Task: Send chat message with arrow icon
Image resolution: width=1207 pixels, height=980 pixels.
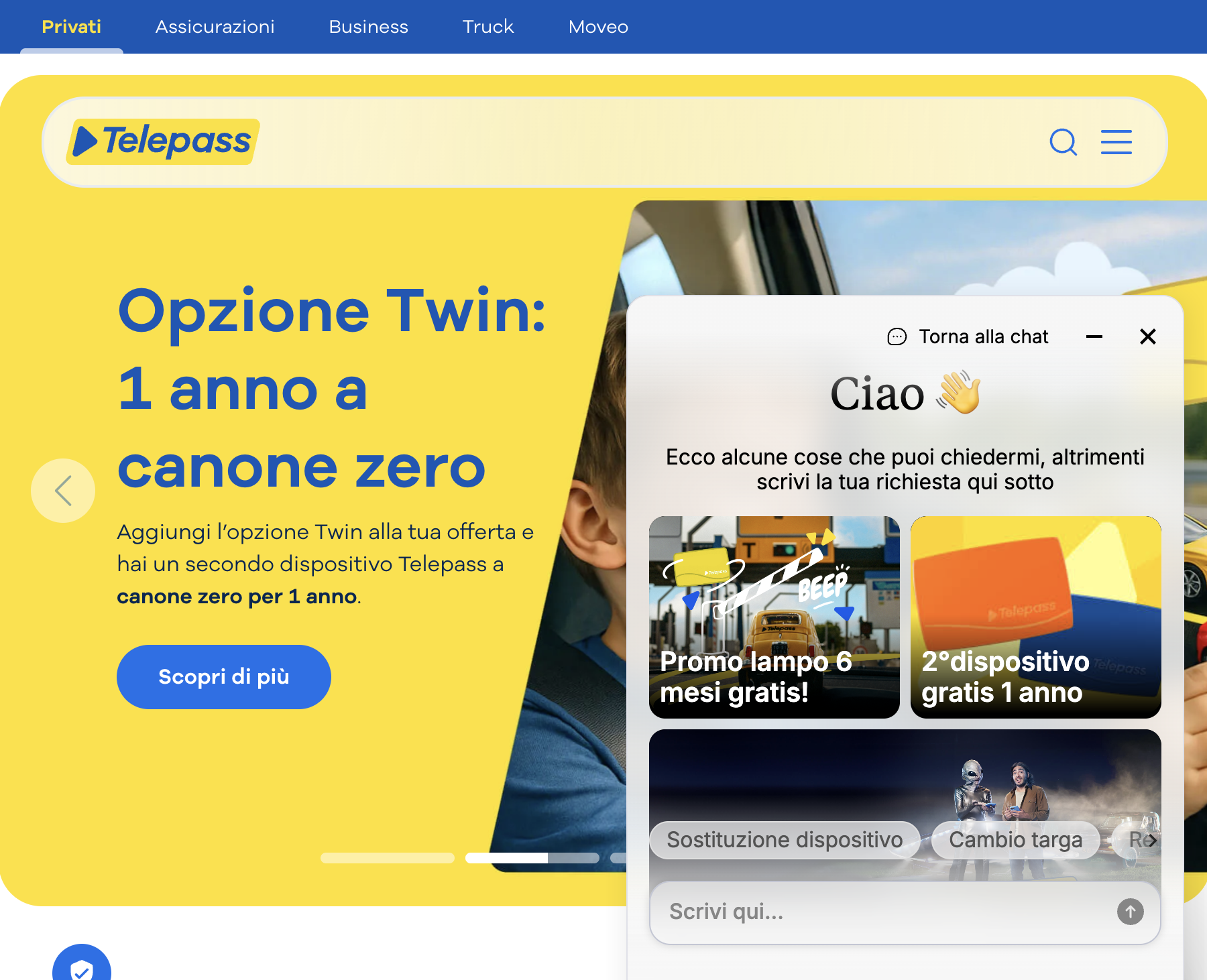Action: pyautogui.click(x=1131, y=912)
